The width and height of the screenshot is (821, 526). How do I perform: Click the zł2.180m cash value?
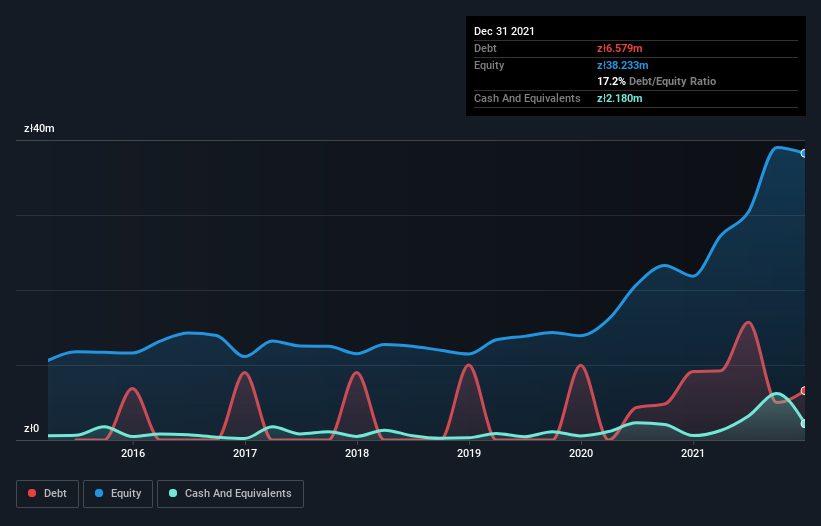pos(619,98)
